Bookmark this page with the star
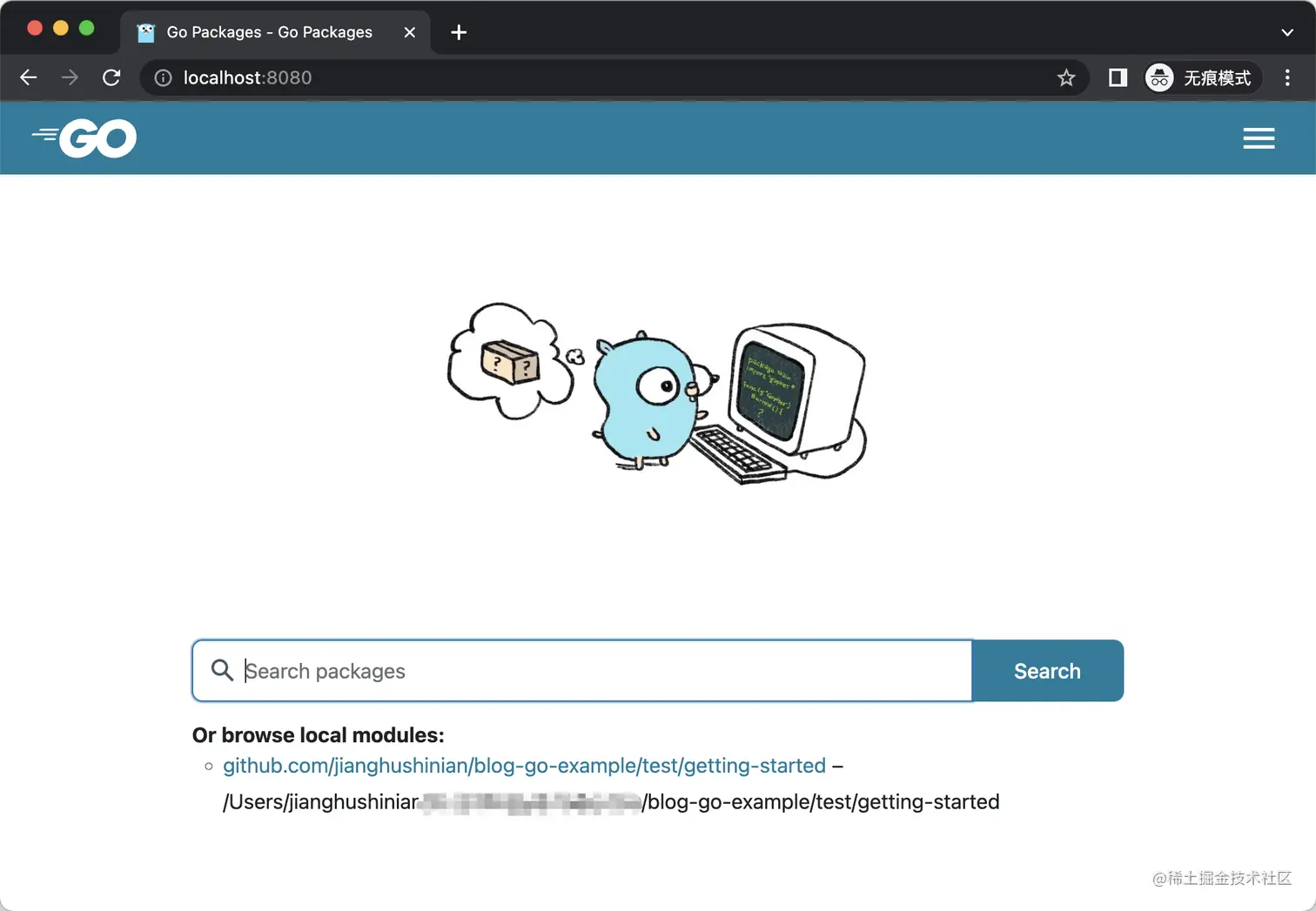1316x911 pixels. pos(1066,78)
